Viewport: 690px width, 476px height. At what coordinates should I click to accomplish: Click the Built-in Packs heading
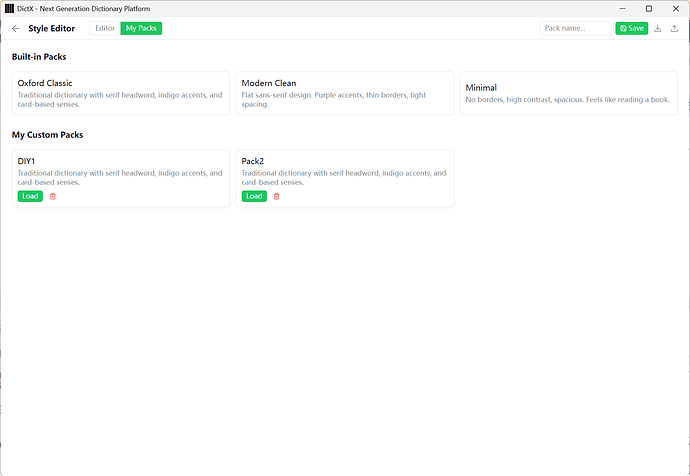39,57
